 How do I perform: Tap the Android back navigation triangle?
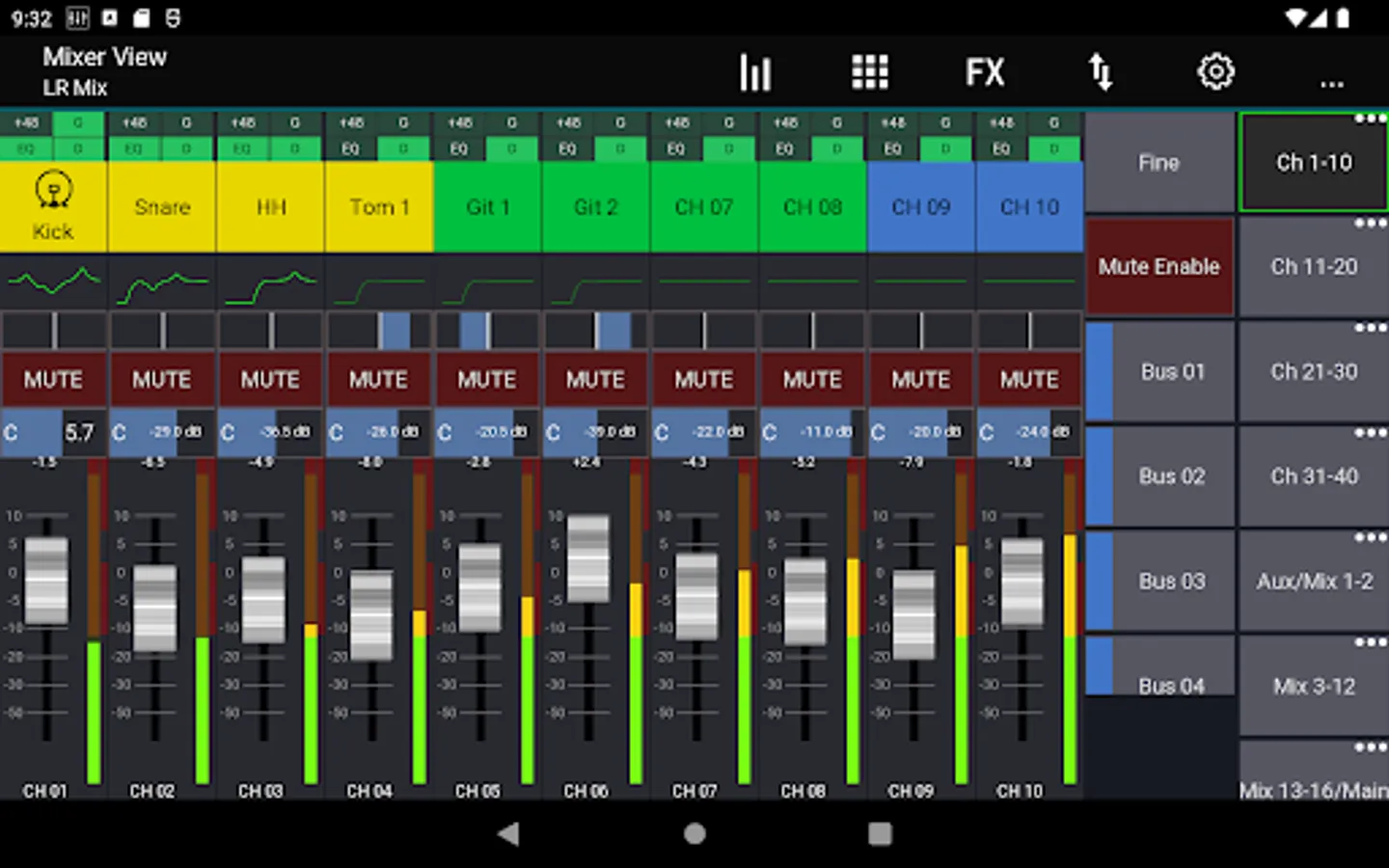[x=508, y=834]
